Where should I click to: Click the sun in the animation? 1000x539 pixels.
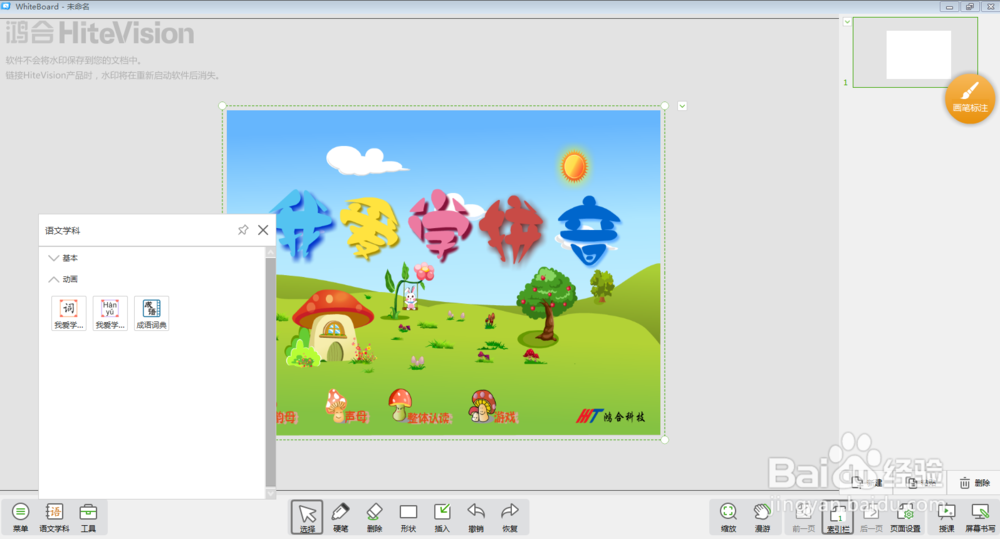coord(574,166)
